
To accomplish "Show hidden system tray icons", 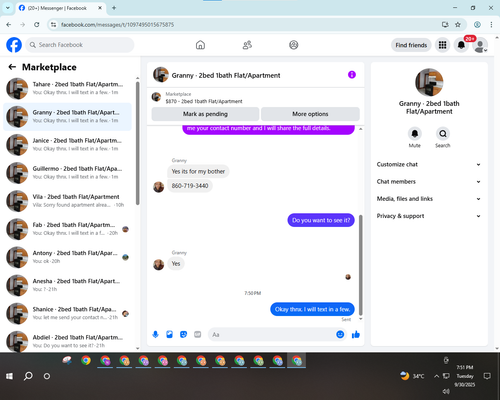I will coord(436,376).
